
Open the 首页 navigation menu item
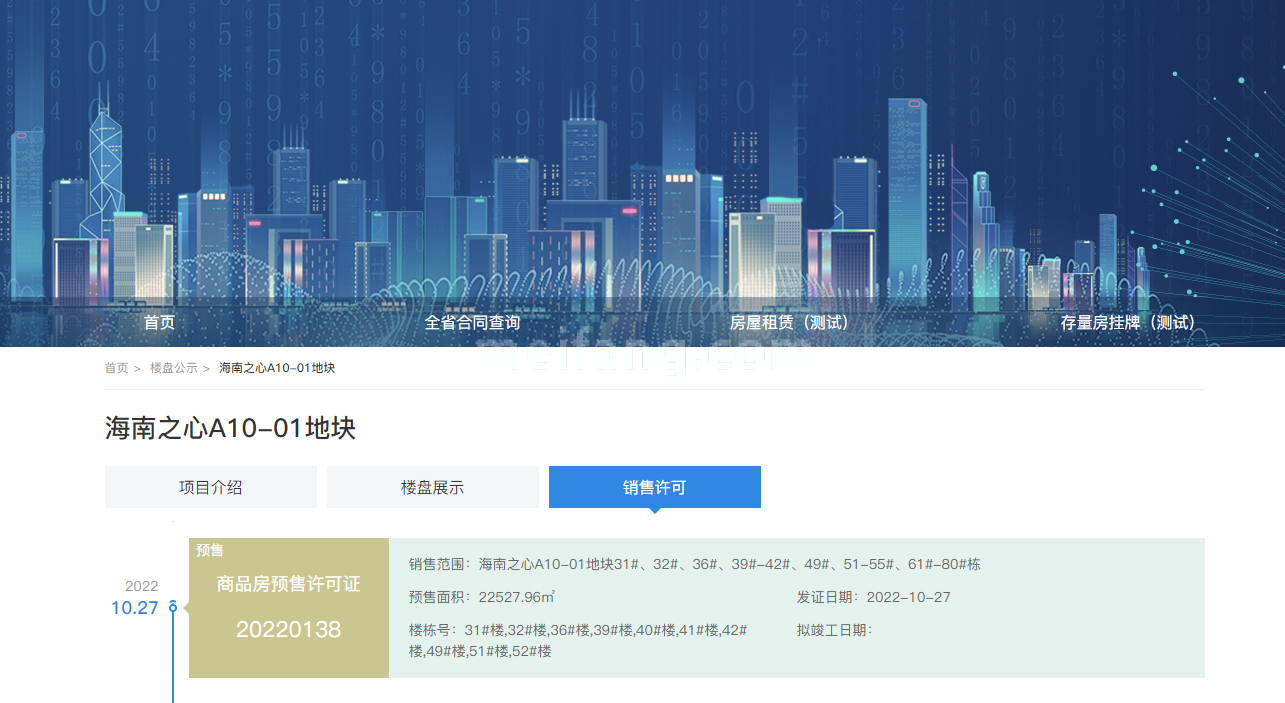[159, 323]
